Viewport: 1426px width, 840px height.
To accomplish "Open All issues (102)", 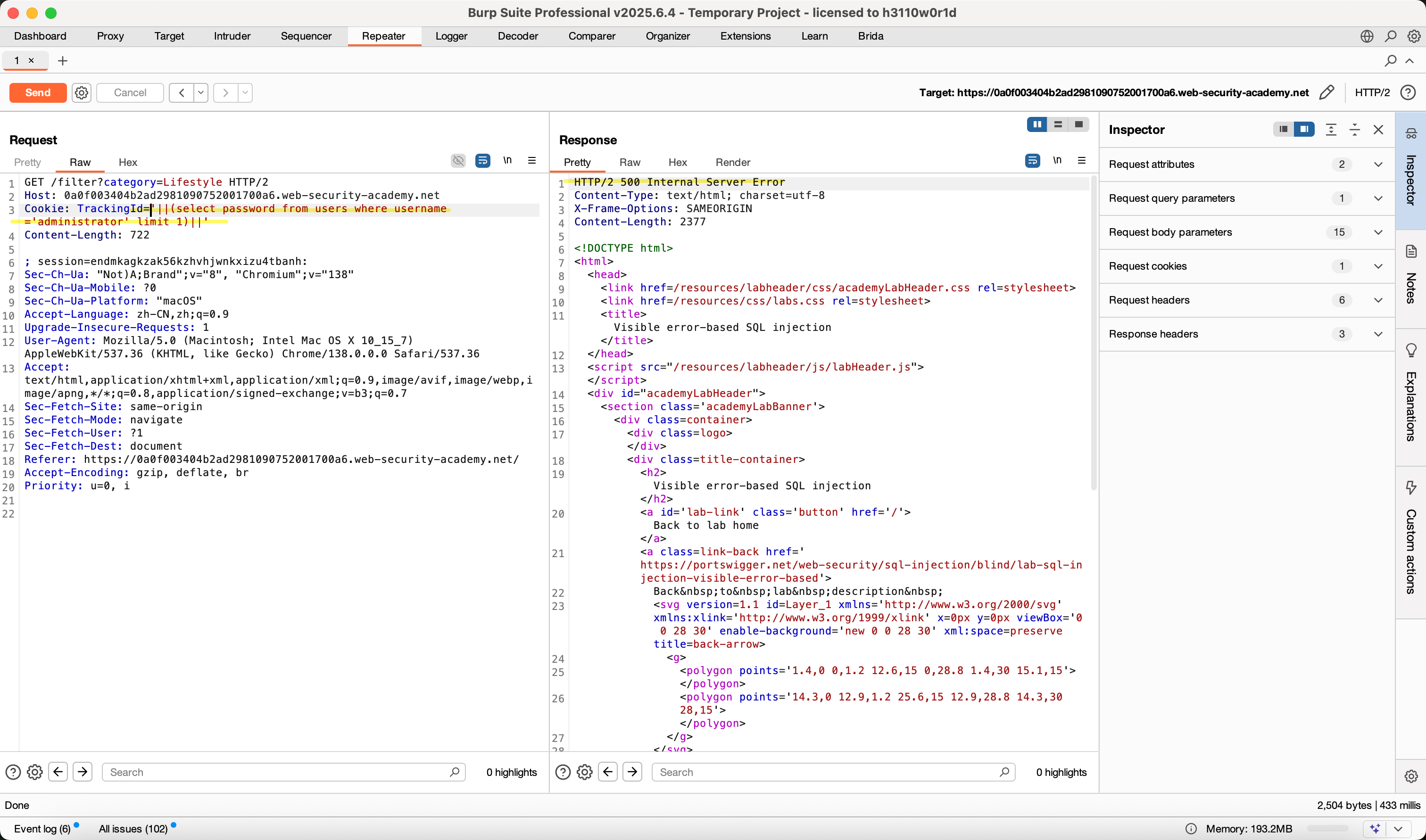I will [x=133, y=829].
